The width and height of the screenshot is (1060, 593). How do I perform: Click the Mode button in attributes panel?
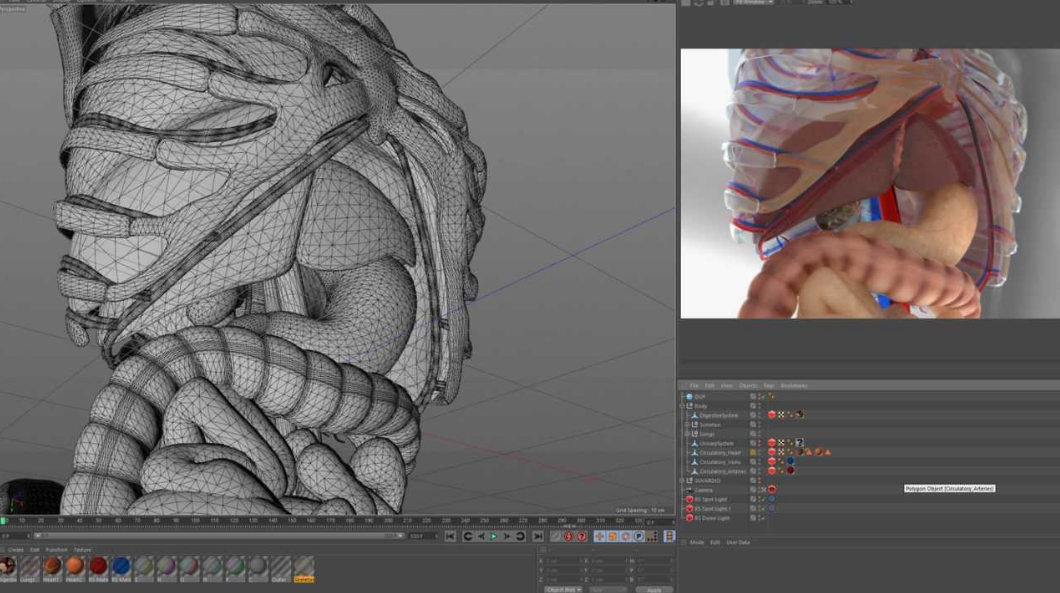pos(696,543)
